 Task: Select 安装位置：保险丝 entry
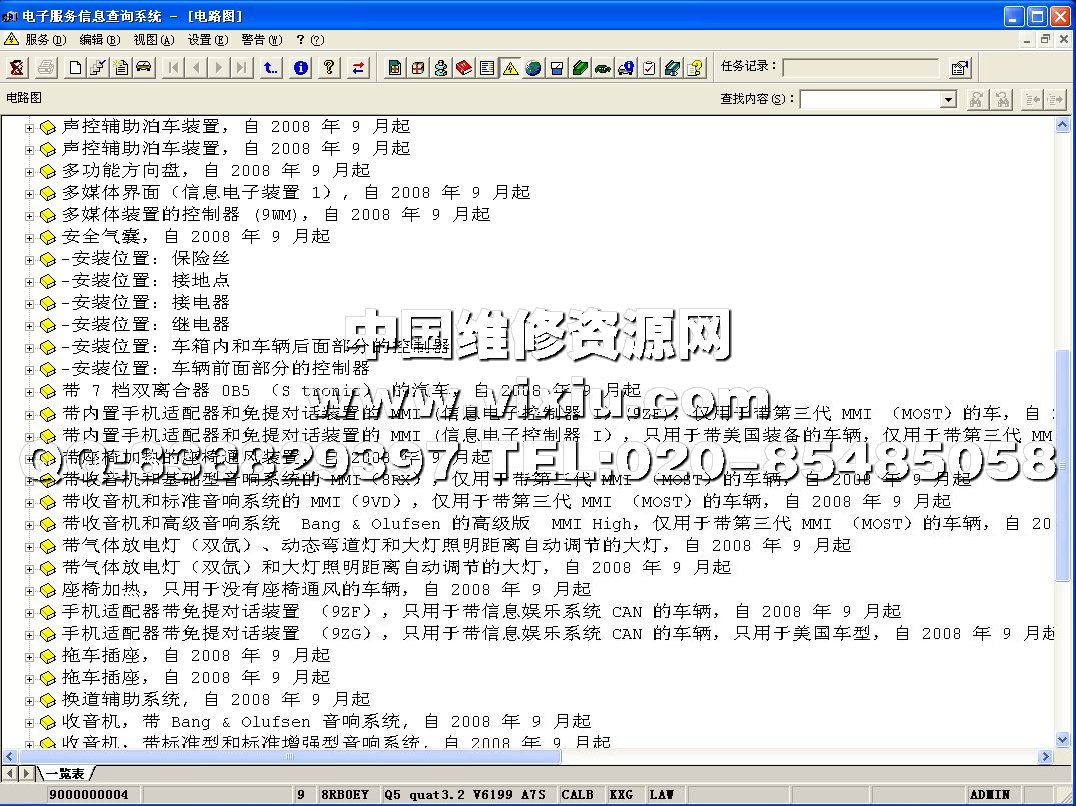tap(145, 258)
